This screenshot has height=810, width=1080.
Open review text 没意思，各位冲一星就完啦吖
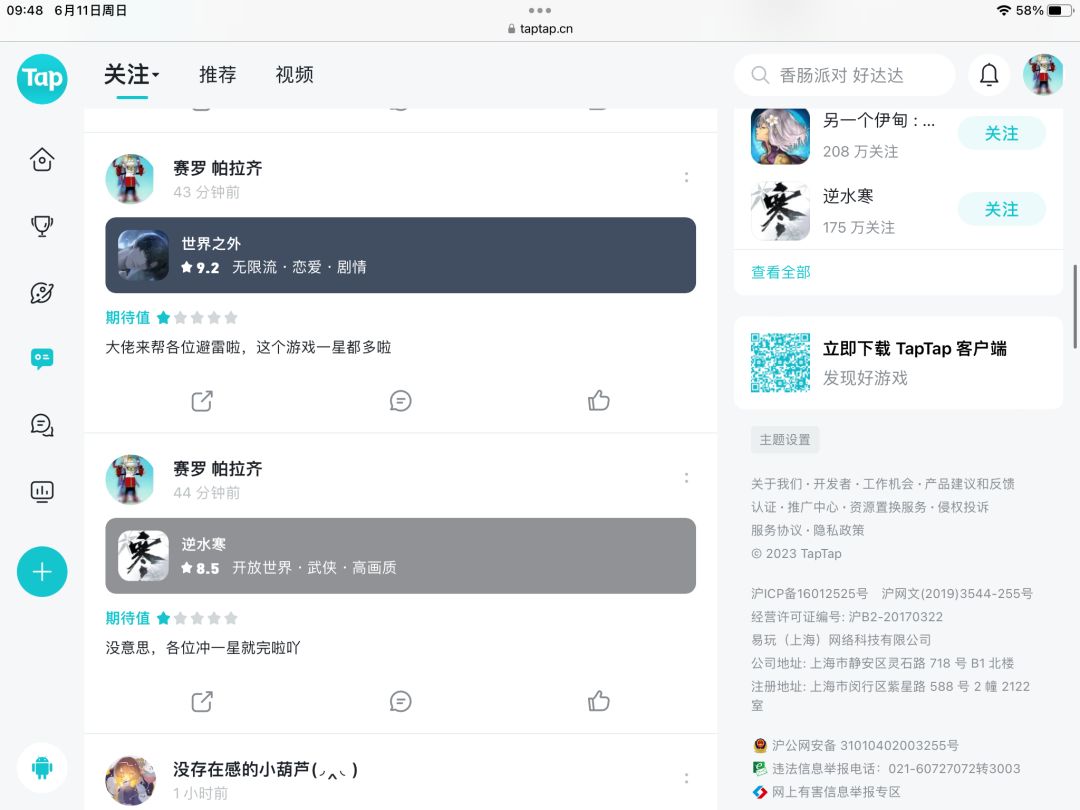[202, 647]
